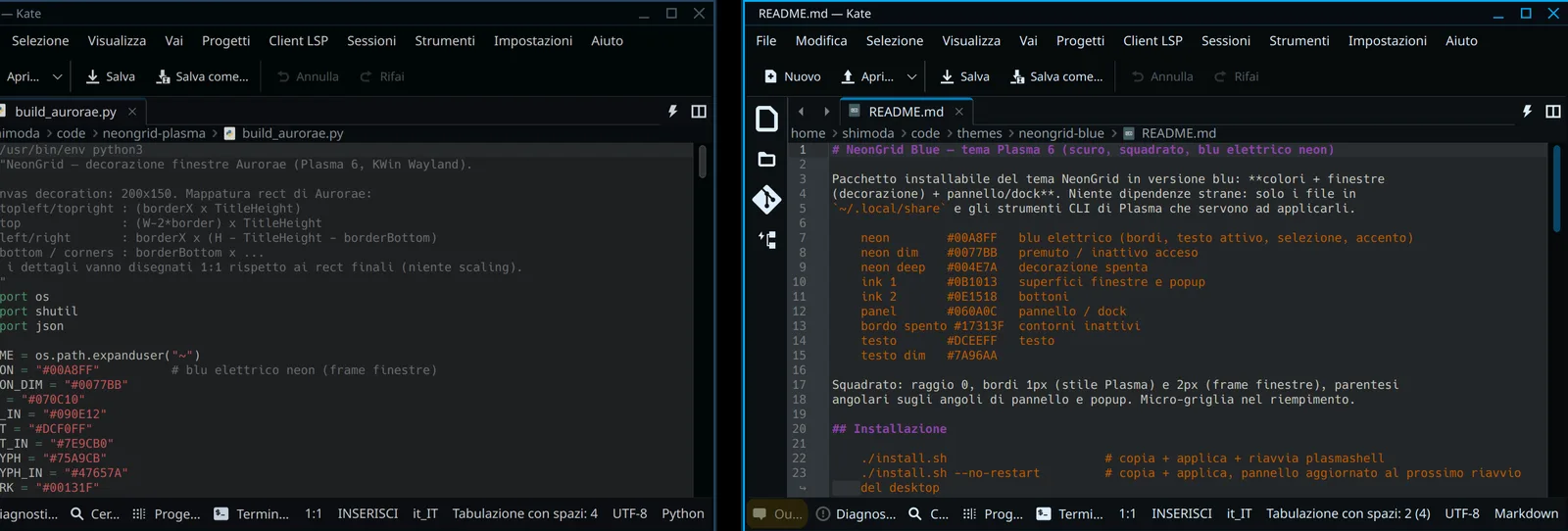Screen dimensions: 1568x531
Task: Click home breadcrumb in README window
Action: click(x=808, y=133)
